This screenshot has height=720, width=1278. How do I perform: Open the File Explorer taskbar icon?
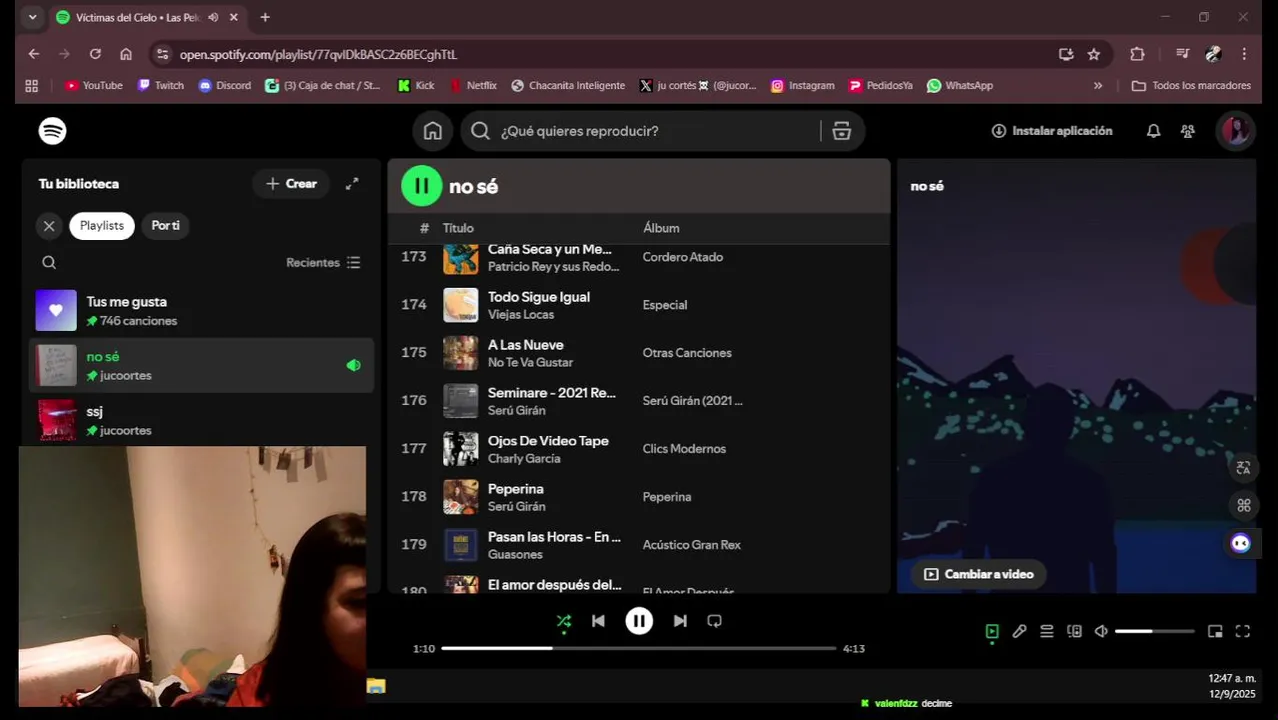point(376,686)
